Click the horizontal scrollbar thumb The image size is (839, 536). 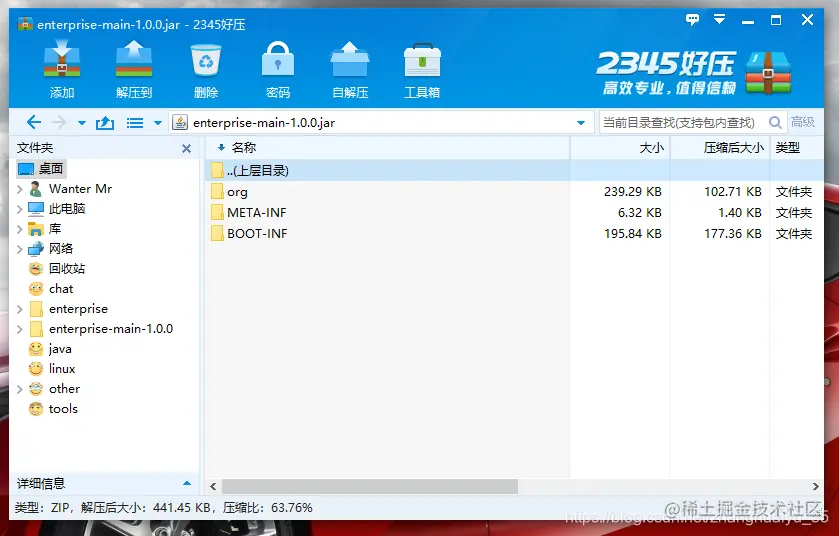pos(370,486)
